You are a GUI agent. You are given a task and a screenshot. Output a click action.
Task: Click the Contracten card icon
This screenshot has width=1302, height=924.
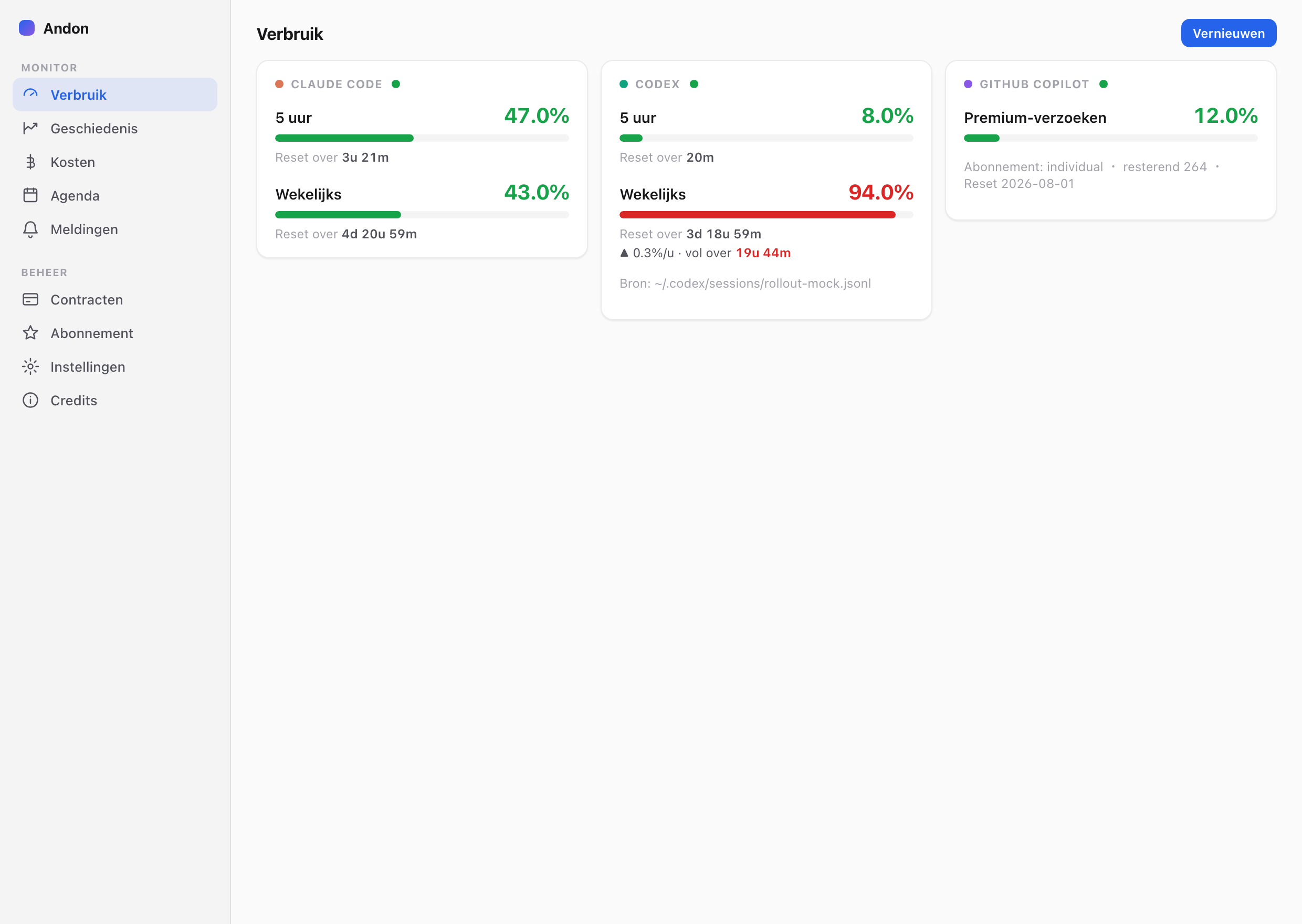(x=30, y=299)
